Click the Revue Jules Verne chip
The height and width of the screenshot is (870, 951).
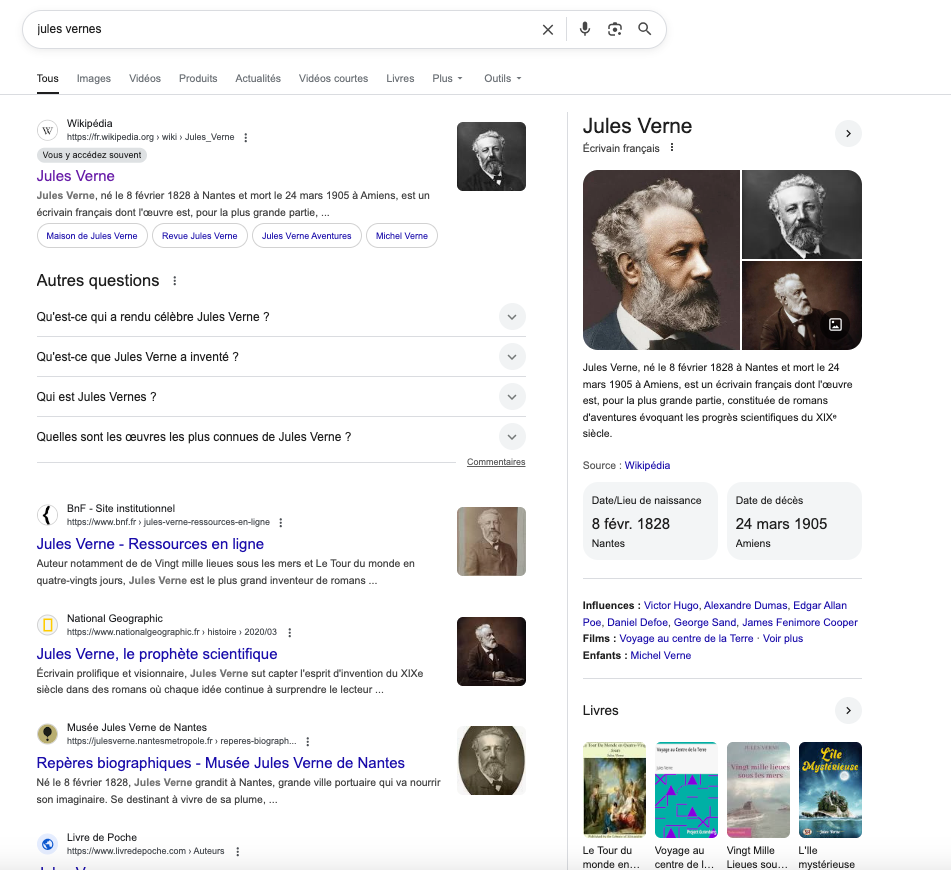(x=200, y=236)
